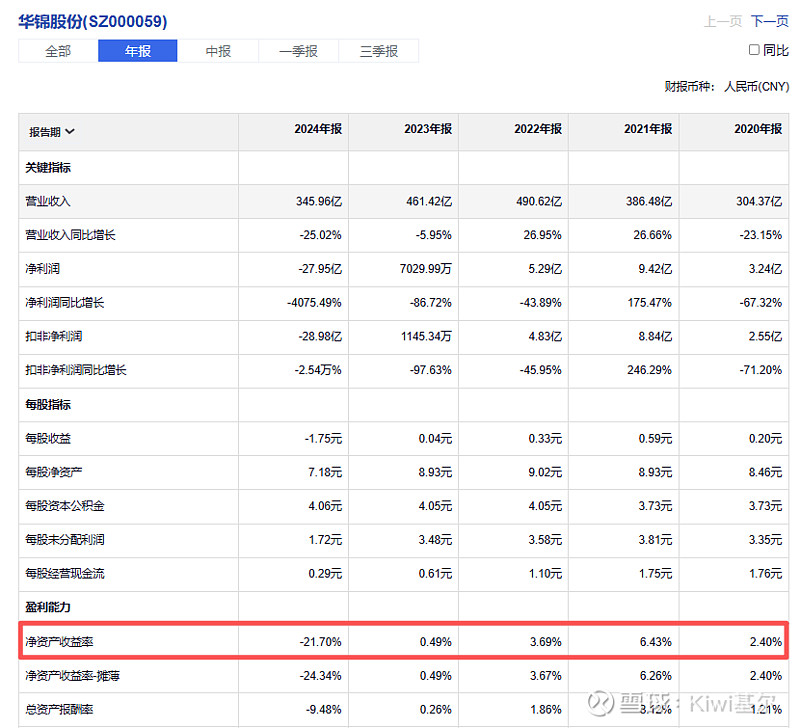Click the 盈利能力 section header
800x728 pixels.
(x=48, y=607)
